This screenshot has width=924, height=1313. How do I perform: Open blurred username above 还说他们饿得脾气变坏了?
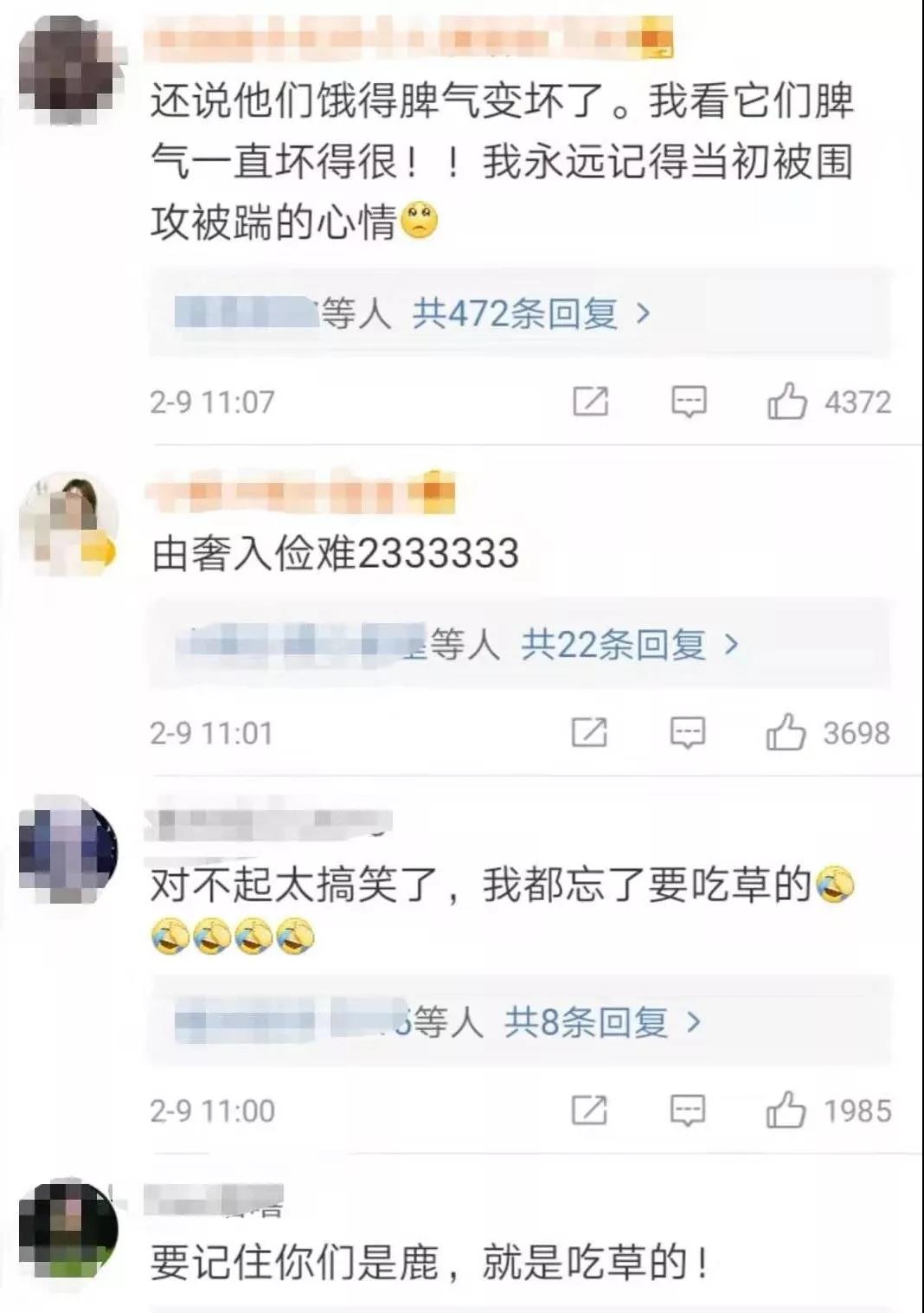pyautogui.click(x=410, y=41)
